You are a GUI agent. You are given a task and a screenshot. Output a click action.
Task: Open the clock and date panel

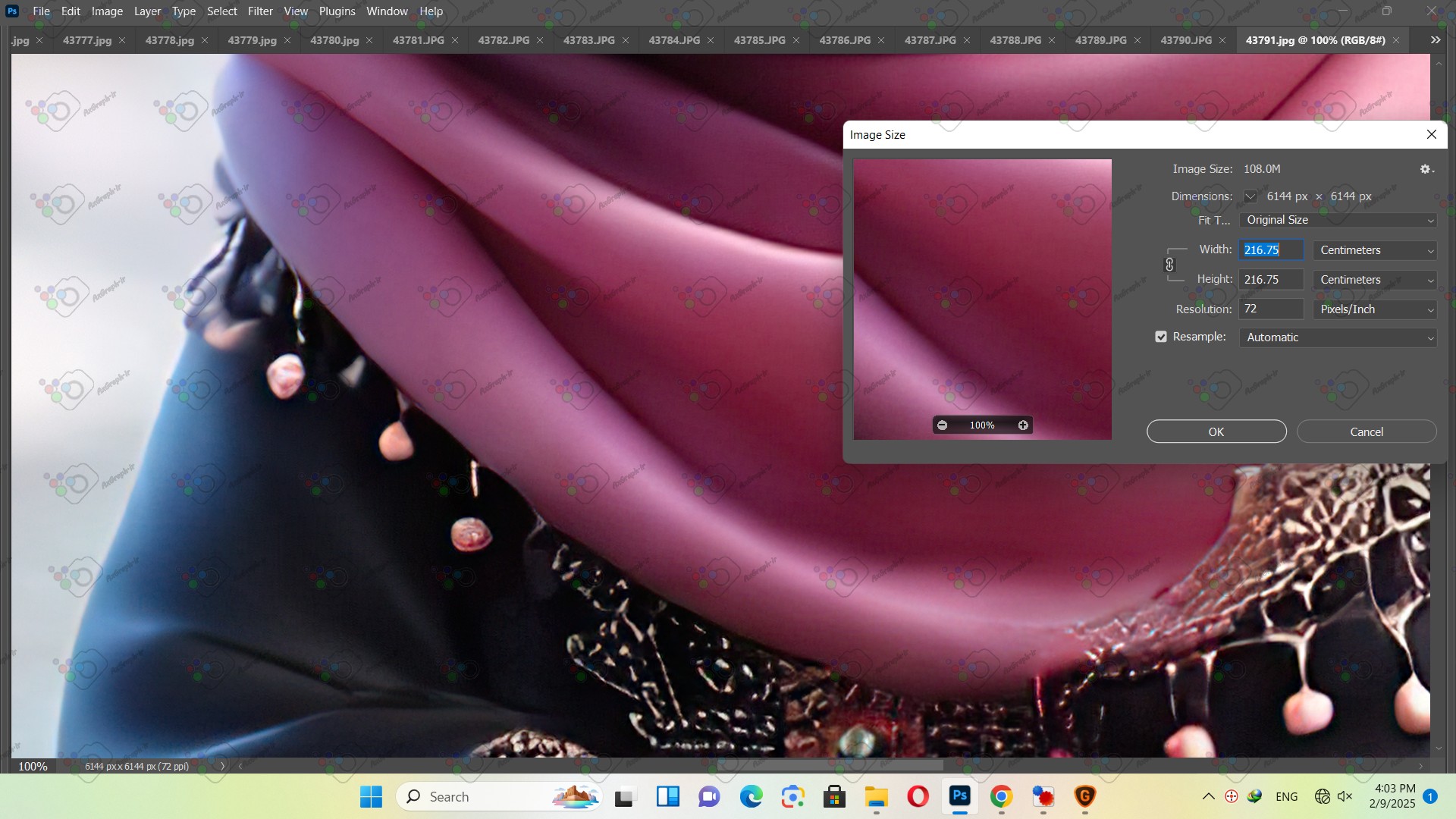tap(1392, 796)
